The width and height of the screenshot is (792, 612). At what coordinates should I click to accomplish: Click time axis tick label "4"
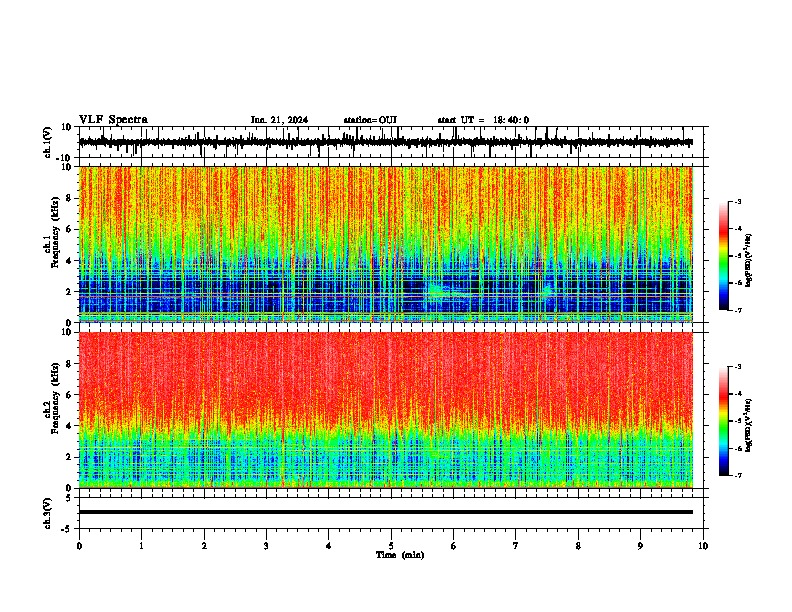[329, 546]
